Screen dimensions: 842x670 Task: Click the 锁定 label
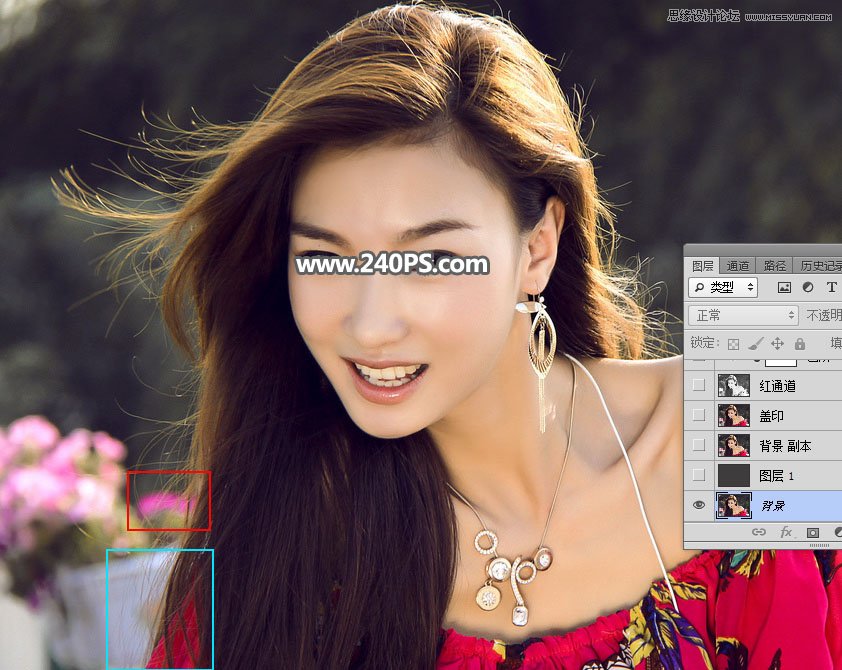click(705, 343)
